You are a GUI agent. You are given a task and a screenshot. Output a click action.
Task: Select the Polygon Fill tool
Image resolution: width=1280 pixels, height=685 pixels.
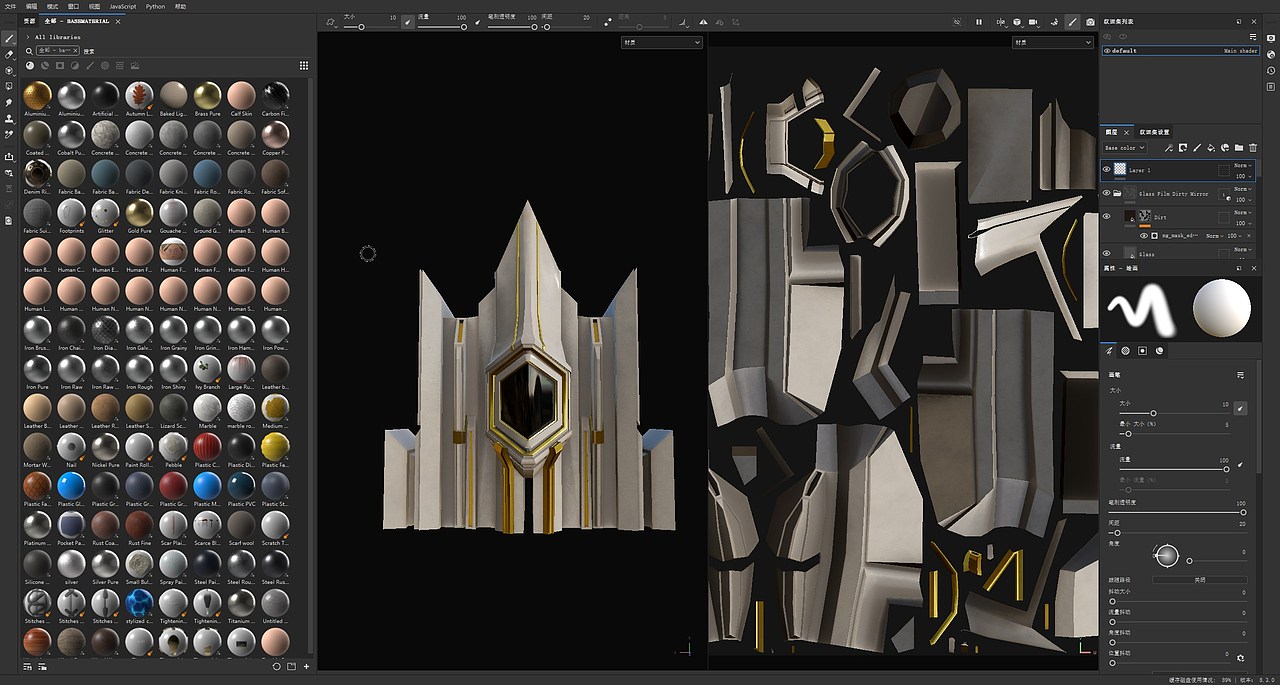coord(9,86)
